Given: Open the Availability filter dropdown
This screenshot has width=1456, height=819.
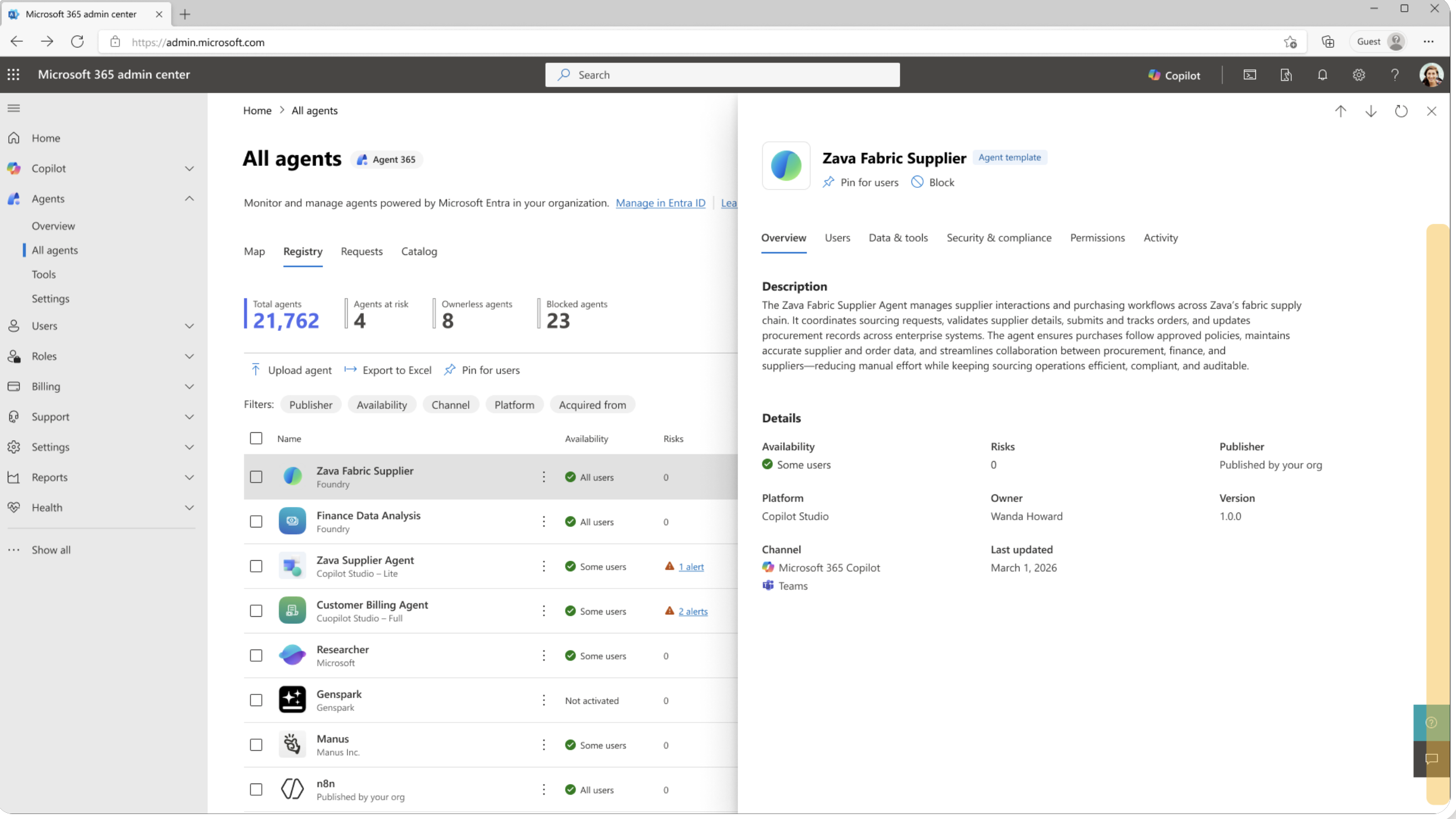Looking at the screenshot, I should point(381,405).
